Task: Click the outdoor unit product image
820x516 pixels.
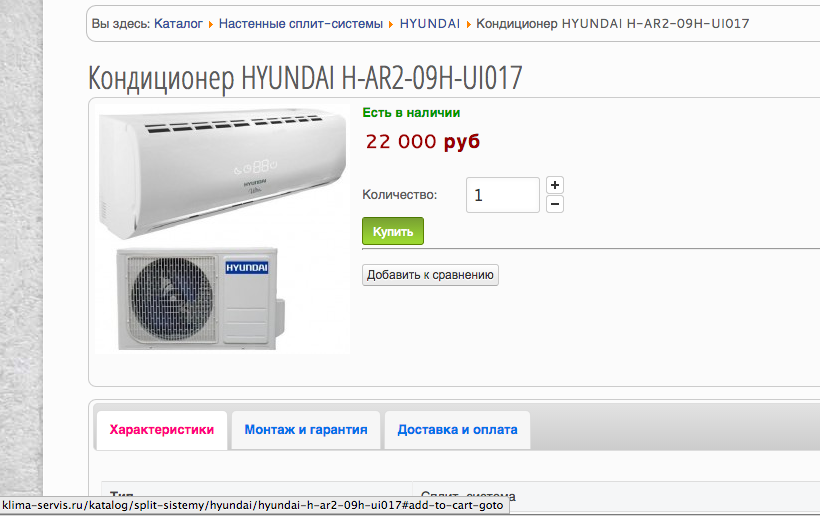Action: pos(201,299)
